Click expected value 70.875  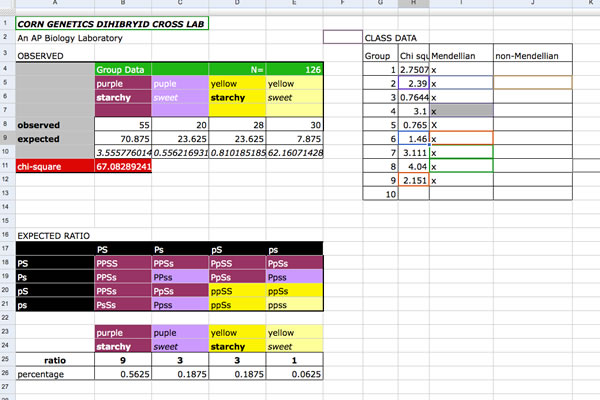(123, 139)
